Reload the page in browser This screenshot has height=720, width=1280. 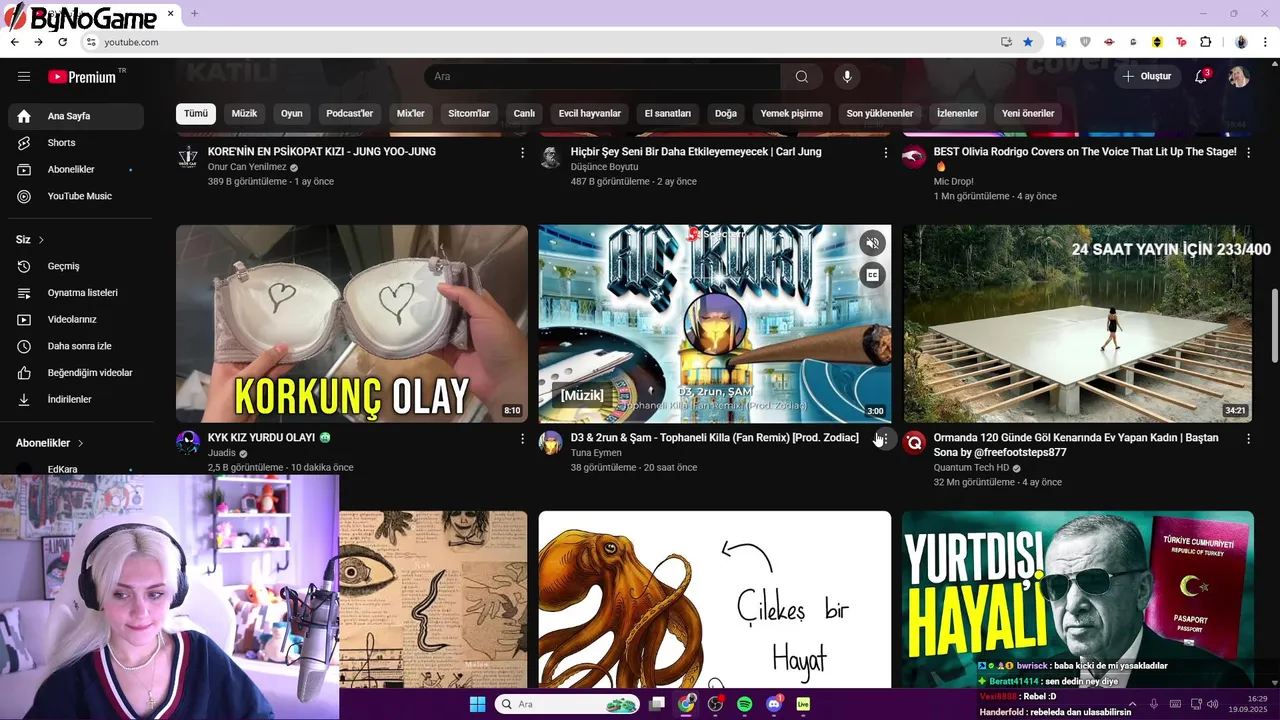[x=62, y=42]
